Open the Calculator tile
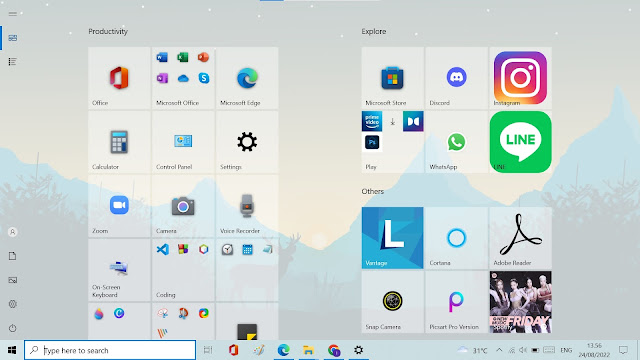 click(119, 142)
